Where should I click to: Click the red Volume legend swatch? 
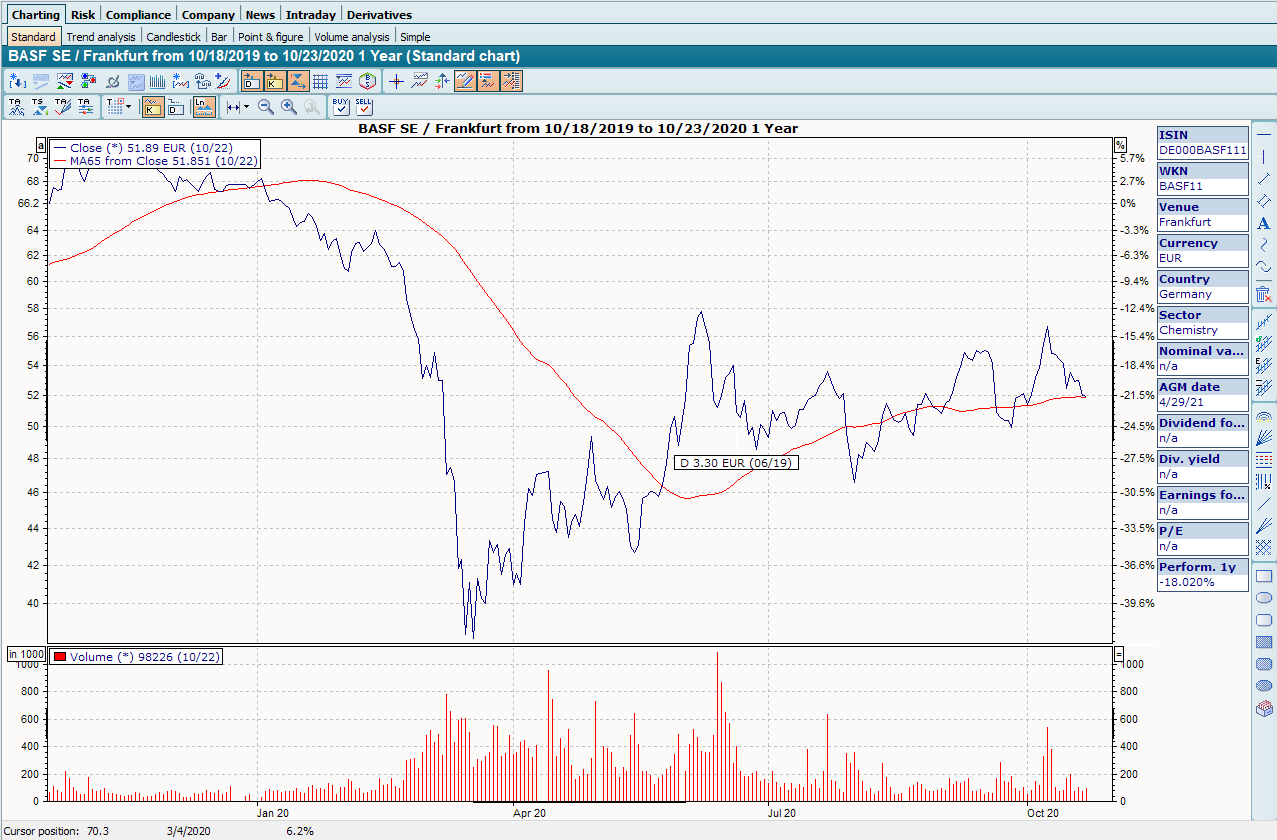60,656
